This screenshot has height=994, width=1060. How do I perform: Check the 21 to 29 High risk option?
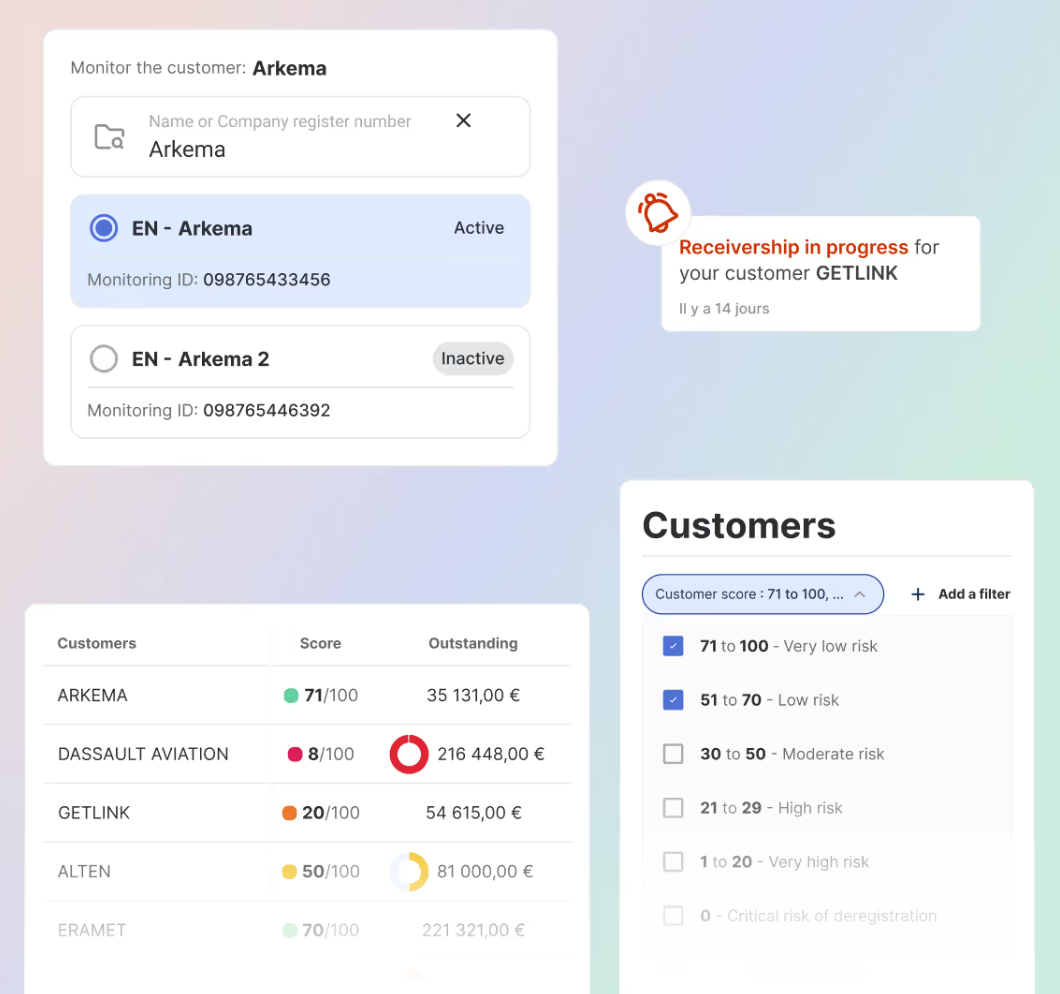[673, 808]
